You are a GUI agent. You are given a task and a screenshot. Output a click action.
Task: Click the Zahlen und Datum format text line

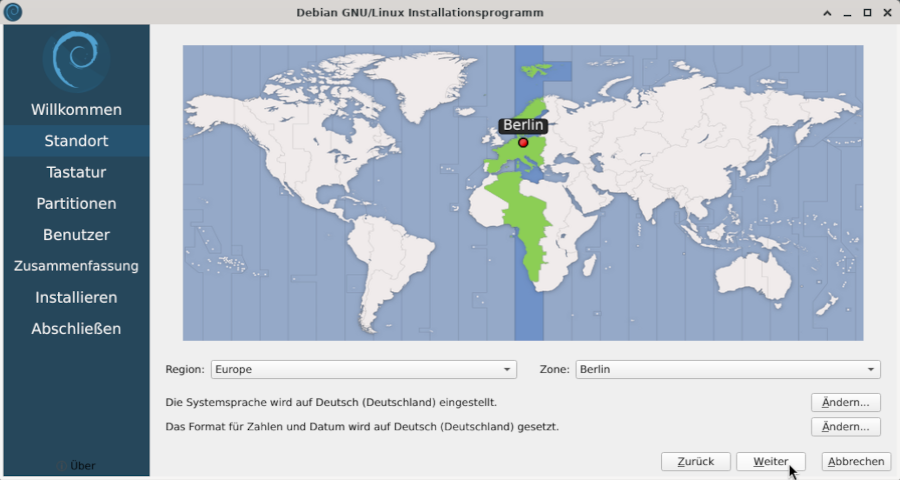point(362,427)
